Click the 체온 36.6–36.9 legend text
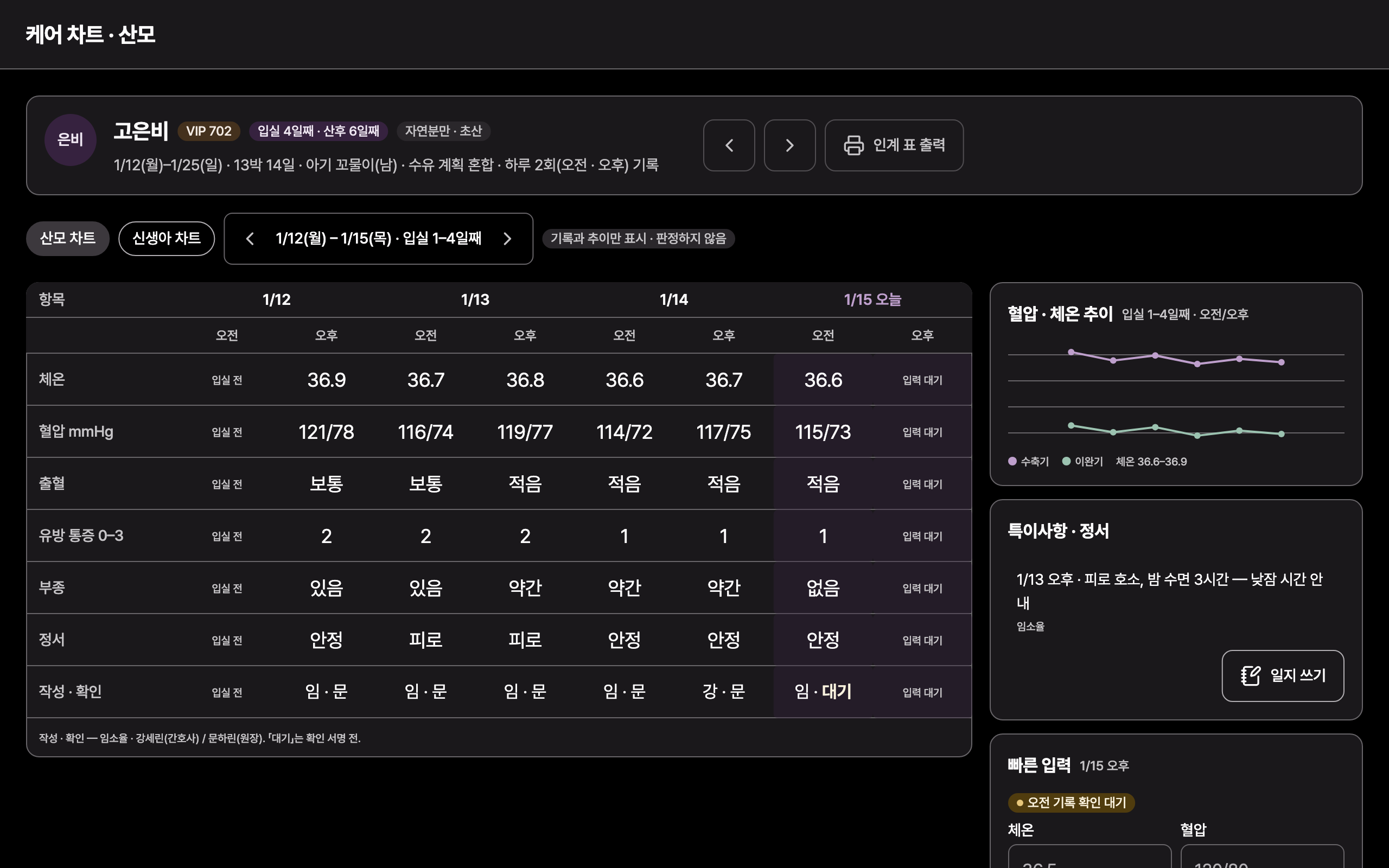Image resolution: width=1389 pixels, height=868 pixels. pos(1151,462)
